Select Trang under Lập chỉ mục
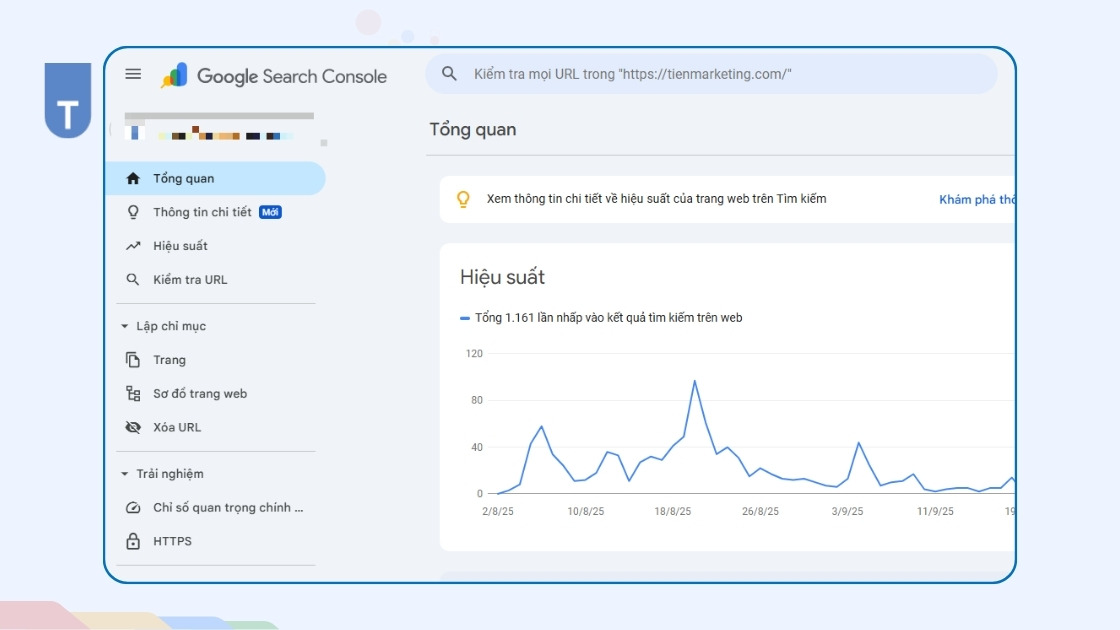 click(169, 360)
